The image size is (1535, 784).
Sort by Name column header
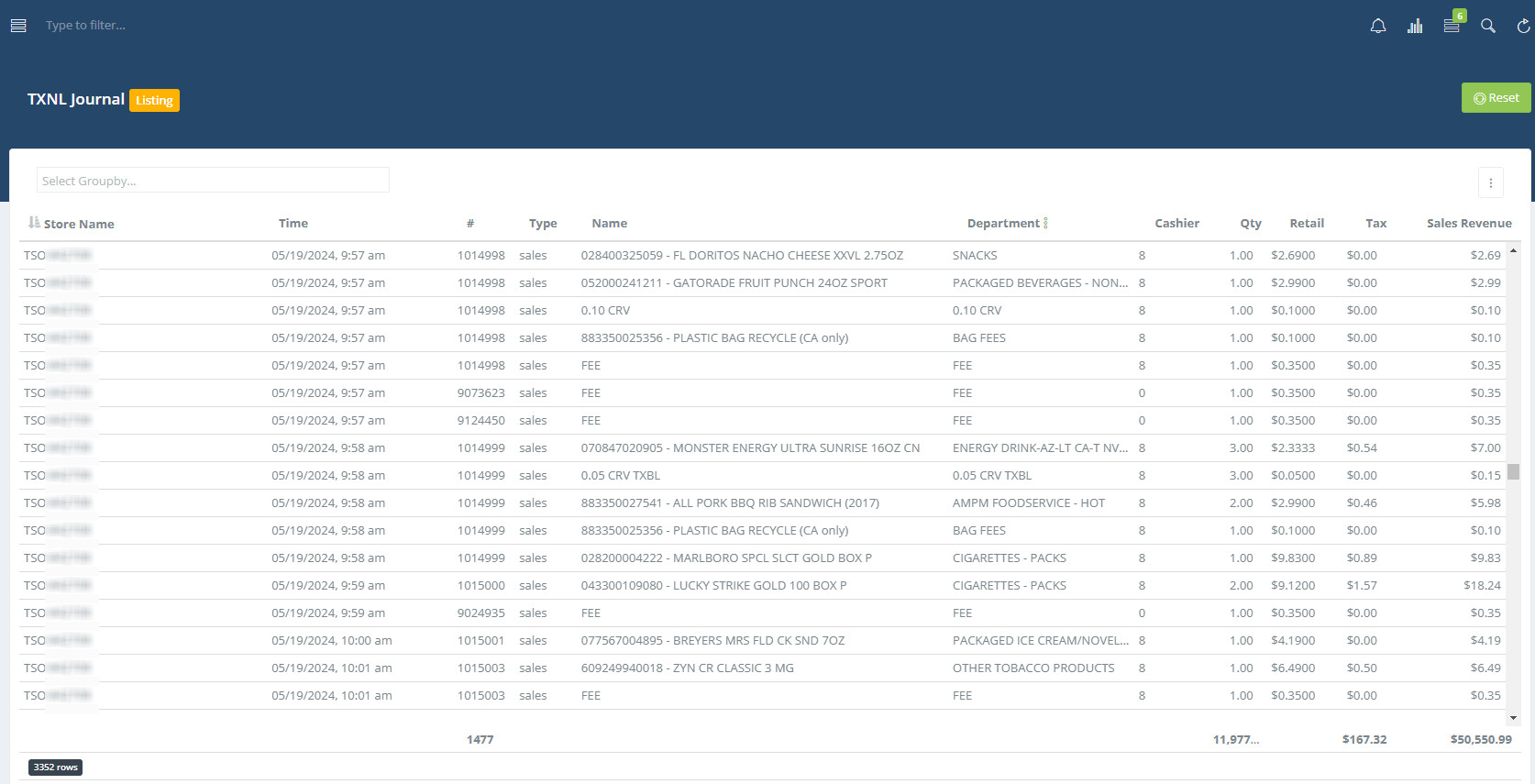610,223
